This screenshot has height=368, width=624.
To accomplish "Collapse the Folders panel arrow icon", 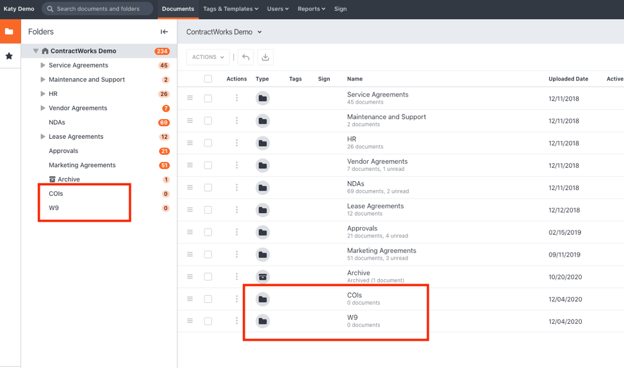I will [164, 32].
